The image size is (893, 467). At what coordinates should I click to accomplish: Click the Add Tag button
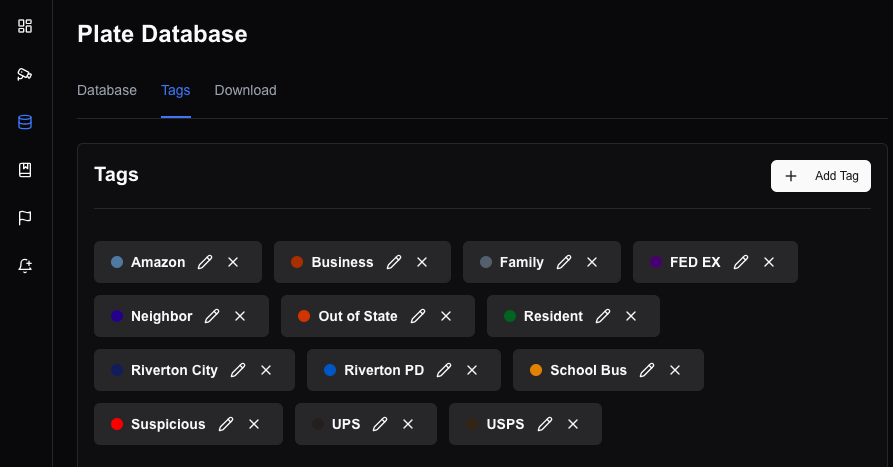click(821, 176)
